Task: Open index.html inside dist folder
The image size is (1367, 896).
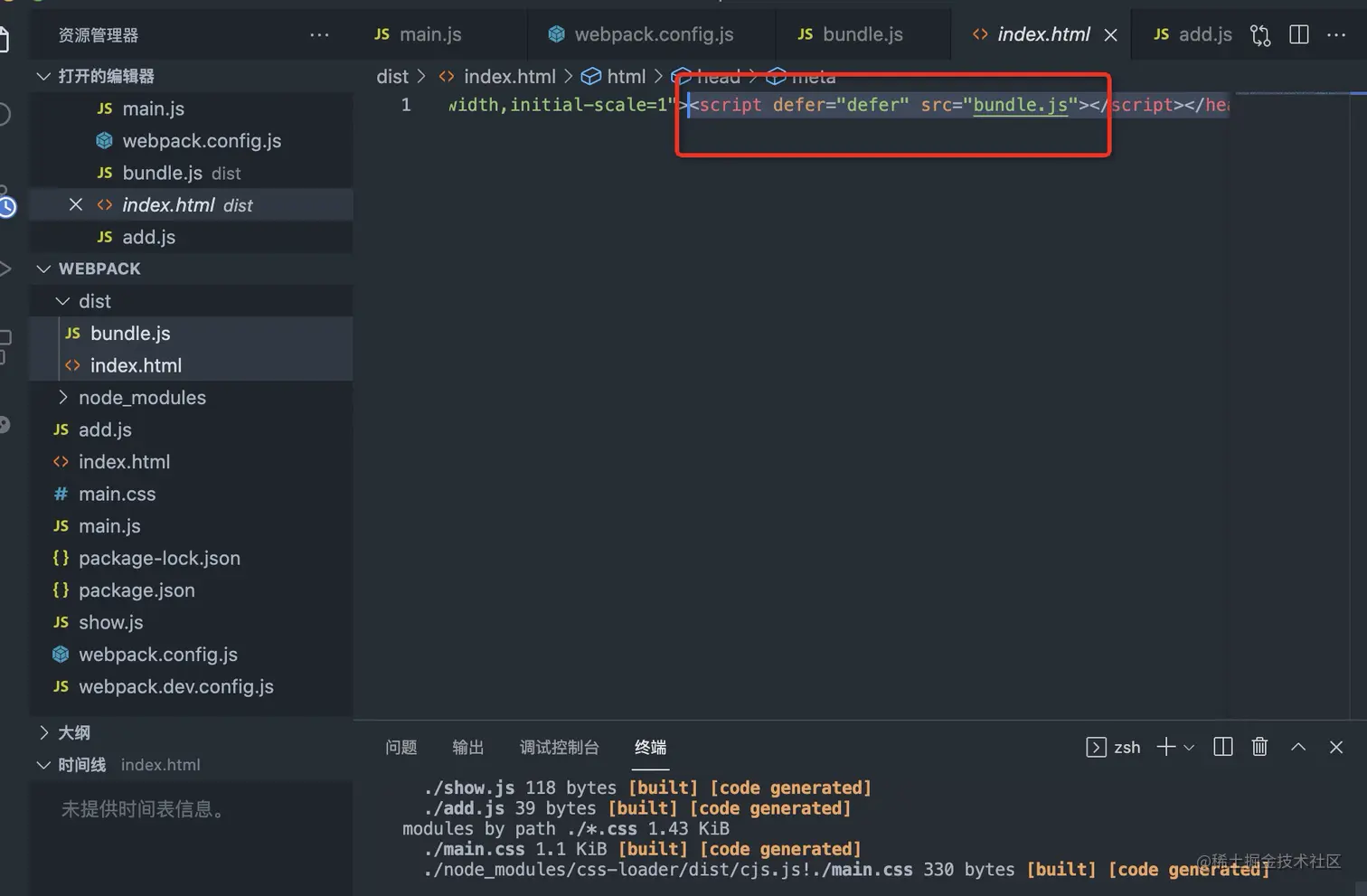Action: (191, 365)
